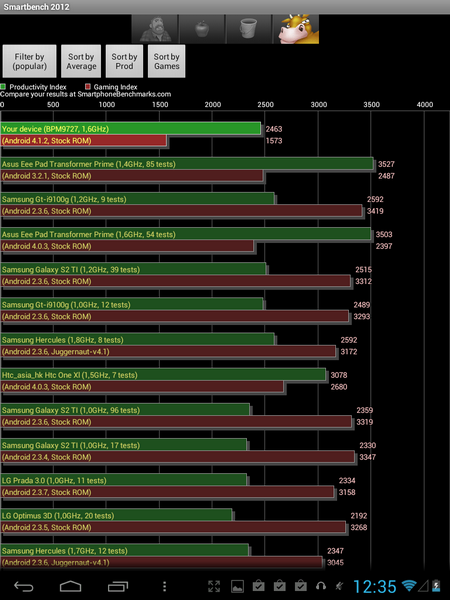Open the recent apps button
Screen dimensions: 450x600
click(117, 586)
